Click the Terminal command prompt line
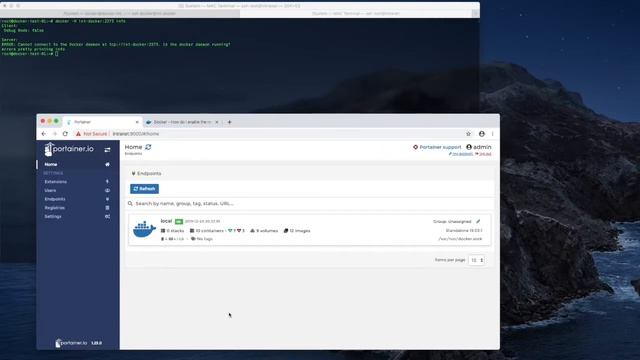 29,53
